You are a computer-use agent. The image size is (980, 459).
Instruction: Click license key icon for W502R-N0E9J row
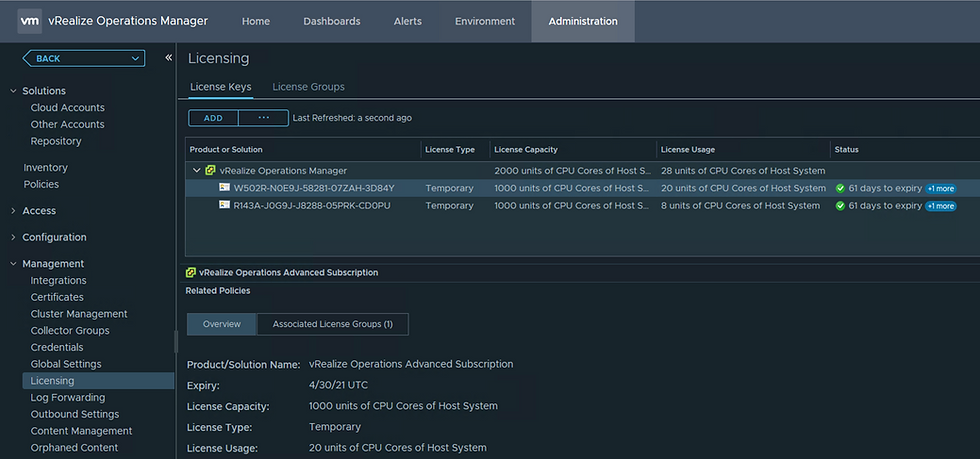point(224,188)
